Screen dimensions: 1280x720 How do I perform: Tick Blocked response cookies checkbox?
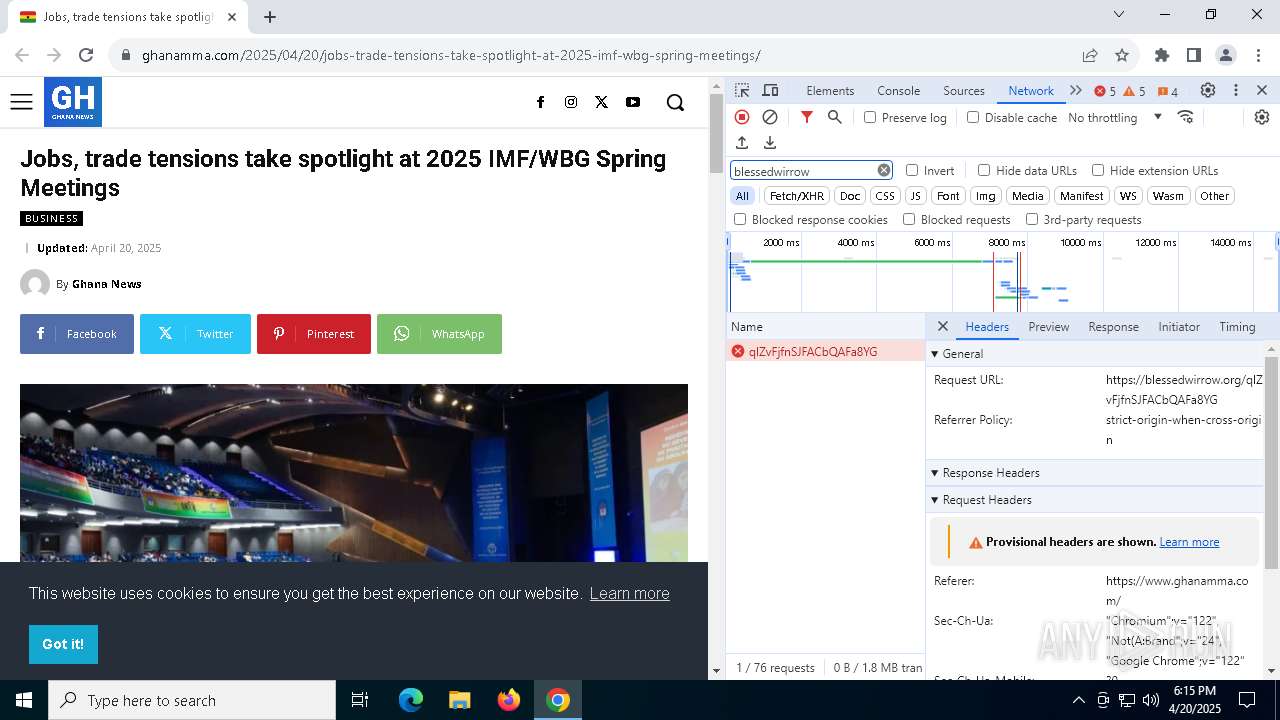pos(740,219)
